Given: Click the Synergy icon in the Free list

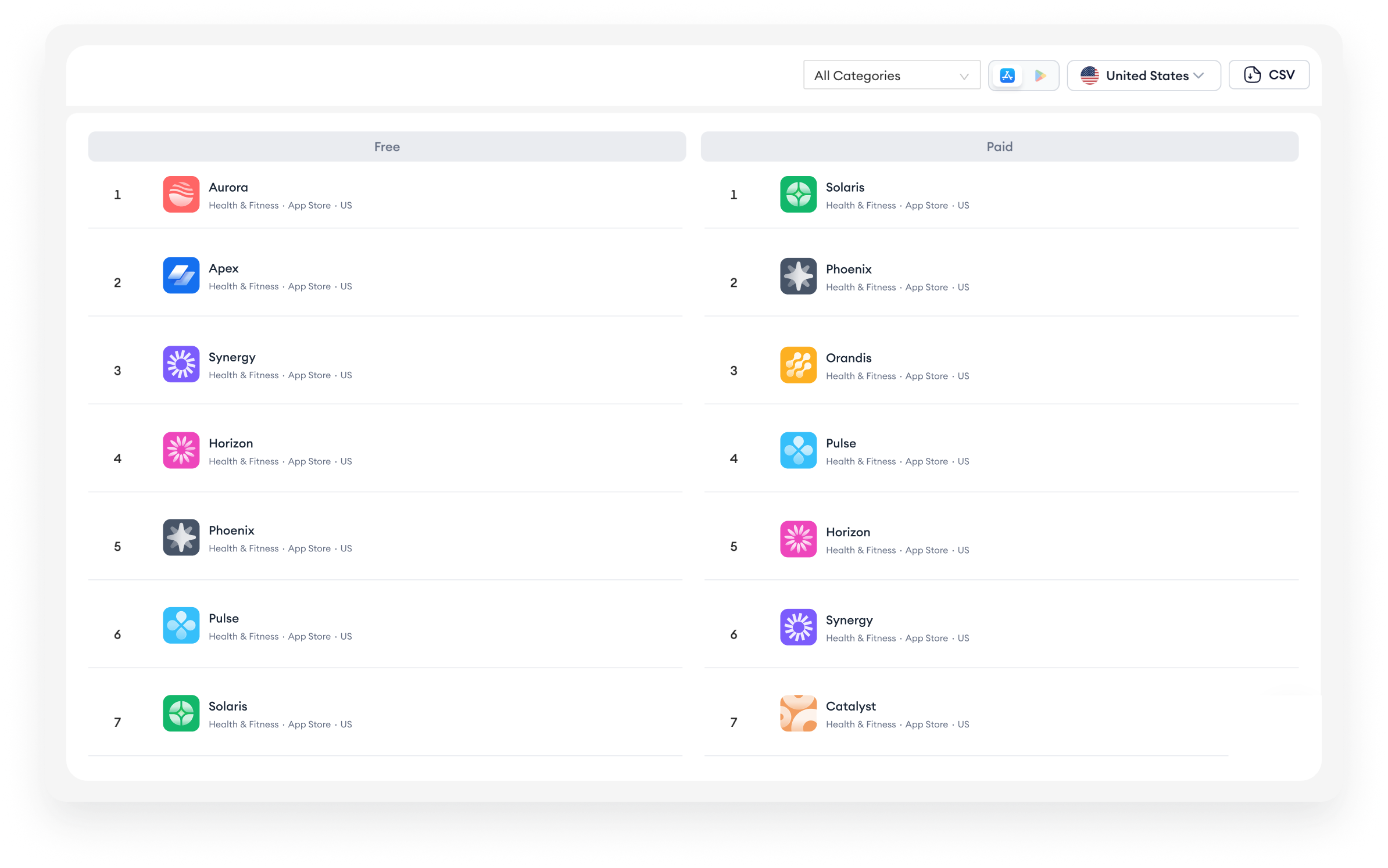Looking at the screenshot, I should (181, 364).
